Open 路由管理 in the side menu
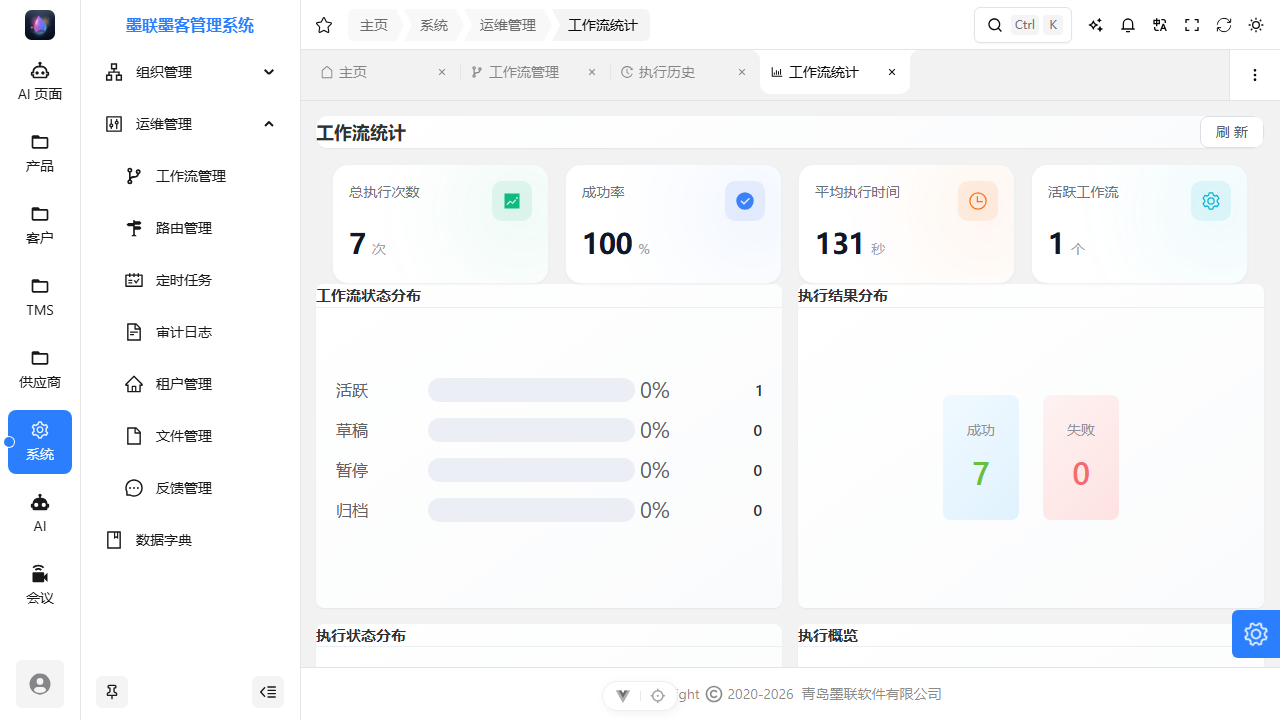Image resolution: width=1280 pixels, height=720 pixels. pyautogui.click(x=190, y=228)
